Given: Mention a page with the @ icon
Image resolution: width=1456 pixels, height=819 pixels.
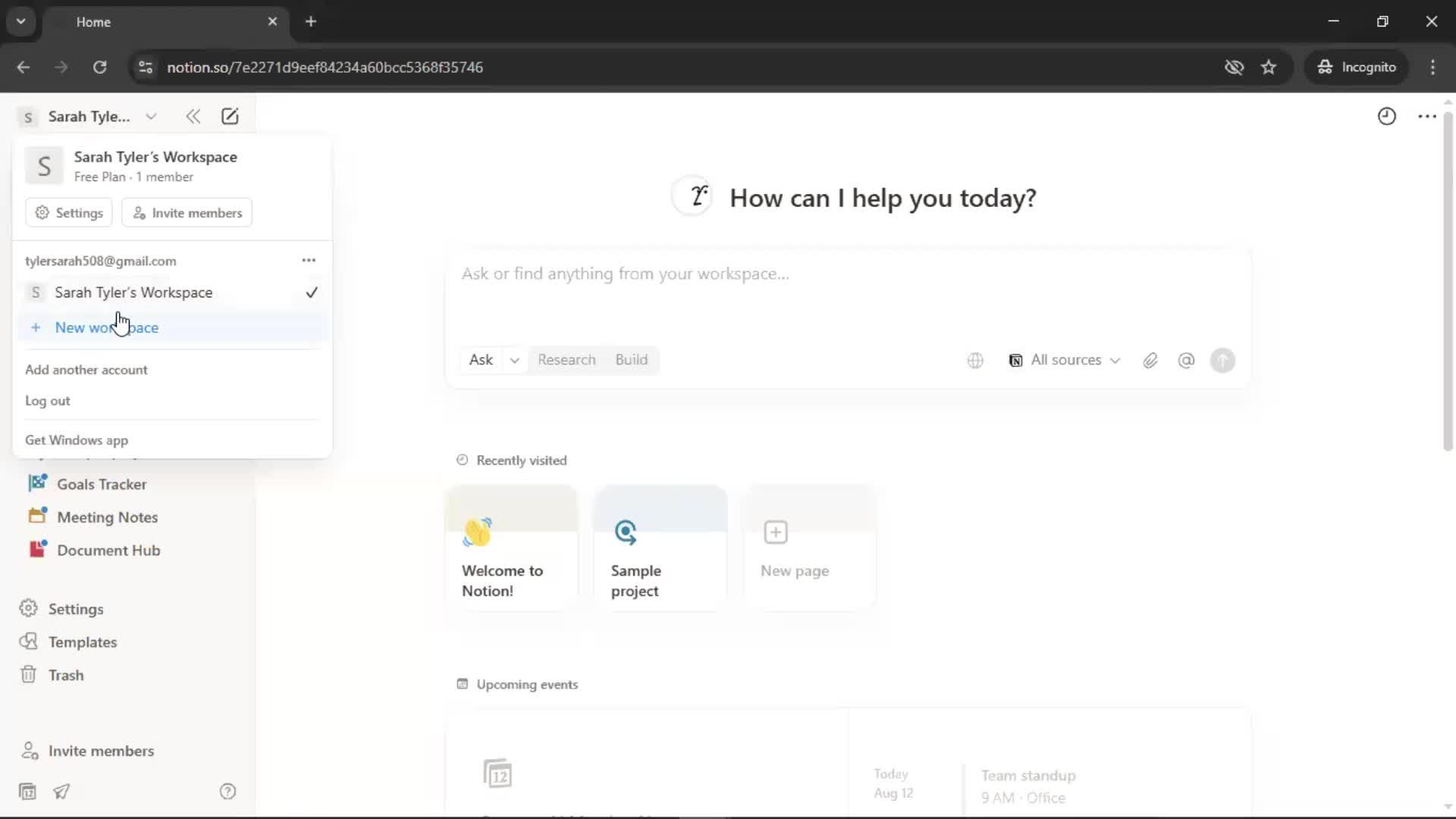Looking at the screenshot, I should 1186,360.
